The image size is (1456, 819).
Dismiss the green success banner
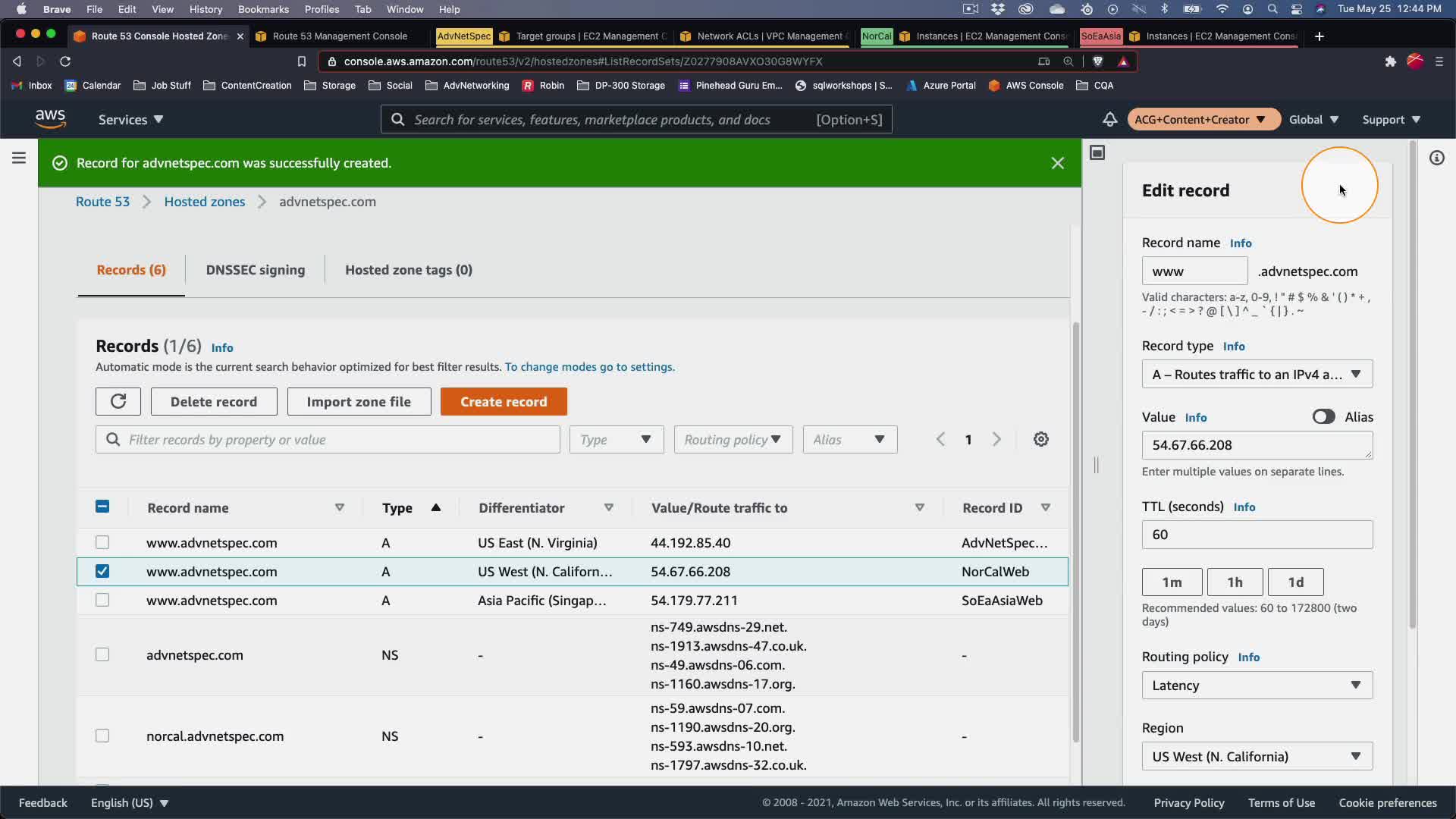pos(1057,163)
